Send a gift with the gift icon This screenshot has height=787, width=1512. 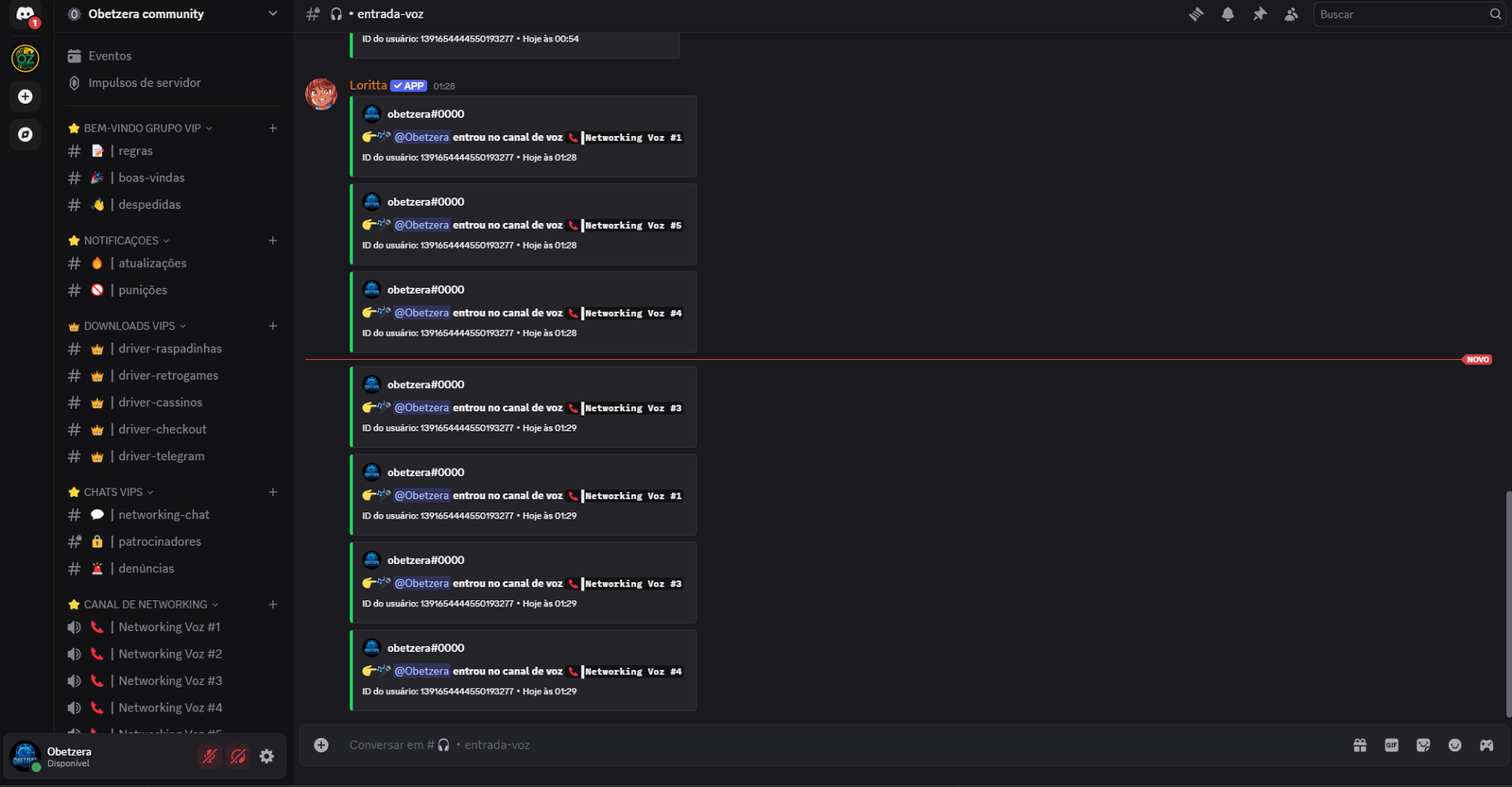[1359, 744]
